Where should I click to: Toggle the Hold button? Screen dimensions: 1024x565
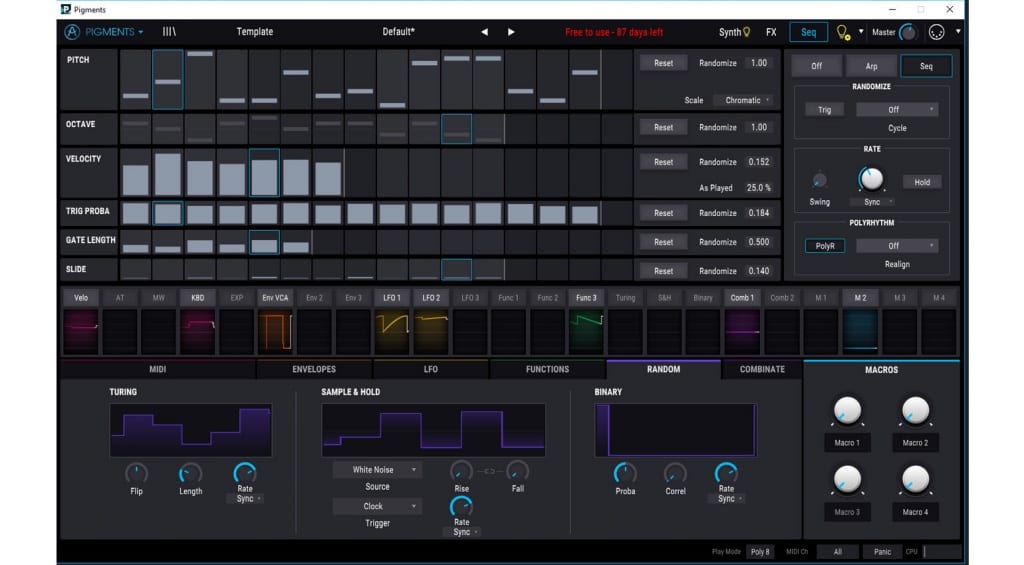tap(921, 182)
